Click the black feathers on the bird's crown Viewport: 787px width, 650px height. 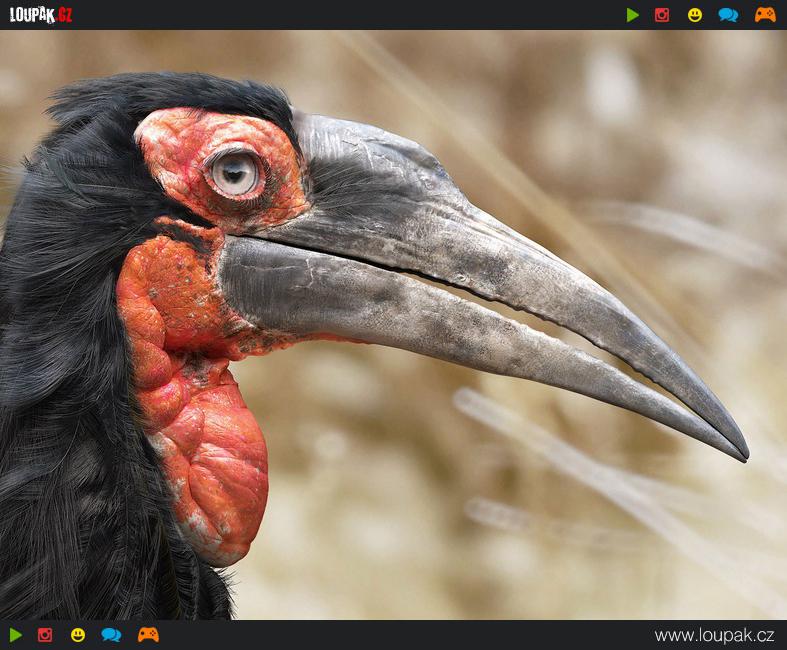(x=170, y=95)
